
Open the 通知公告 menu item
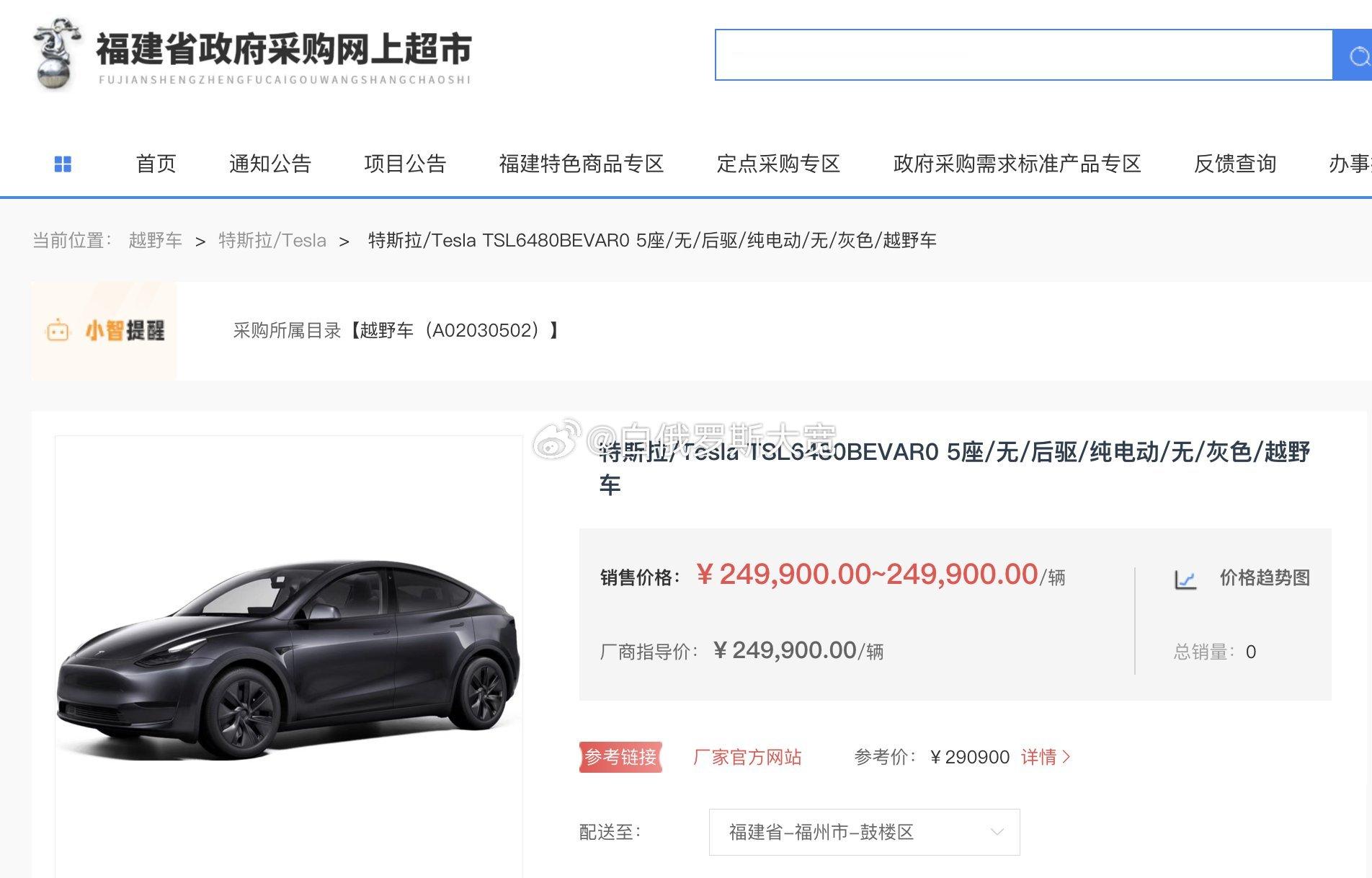[270, 164]
